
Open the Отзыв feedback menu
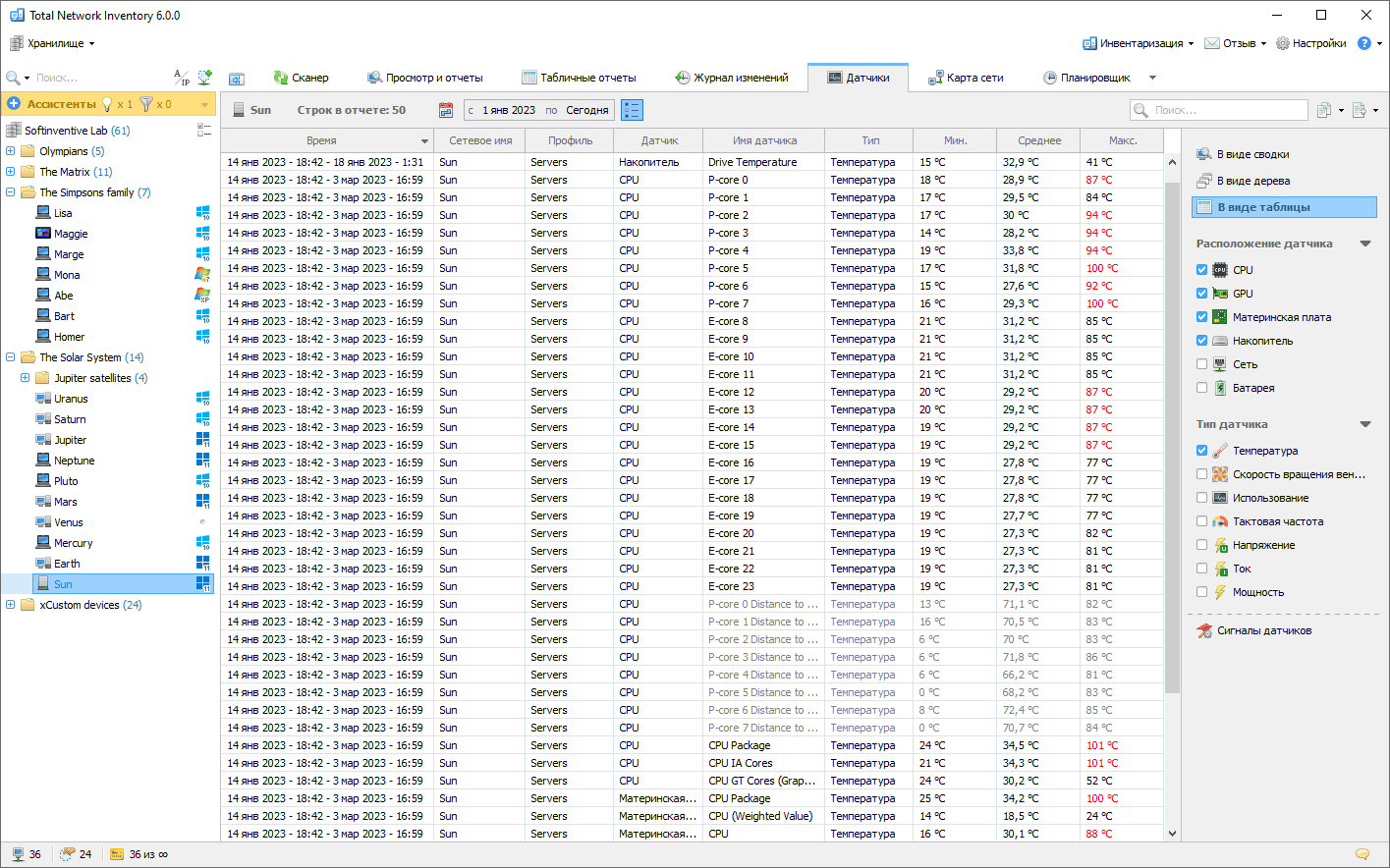[1236, 43]
